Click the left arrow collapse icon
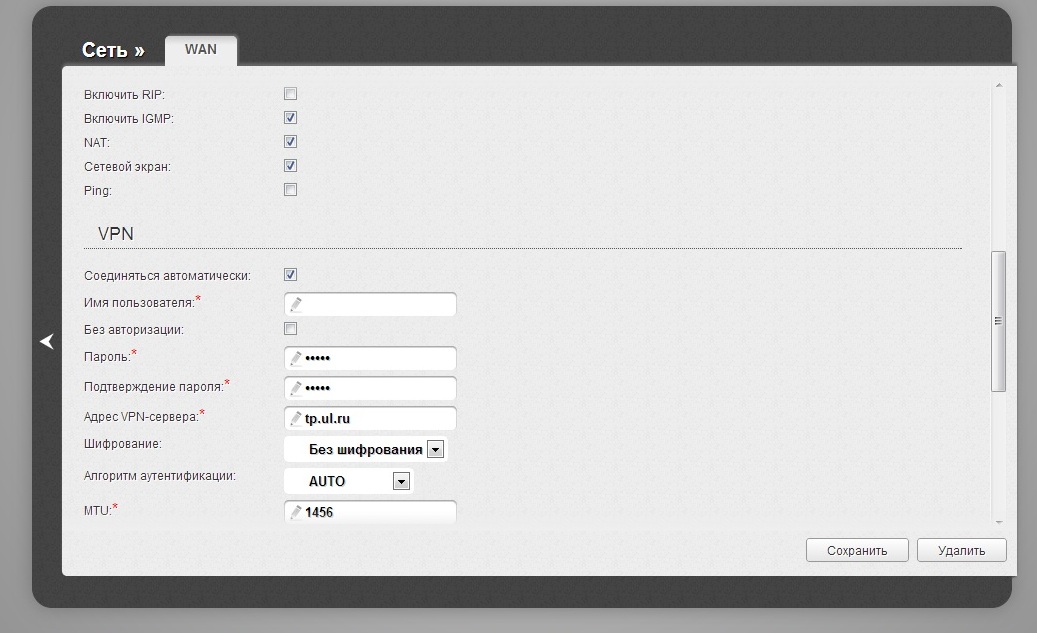 point(47,341)
